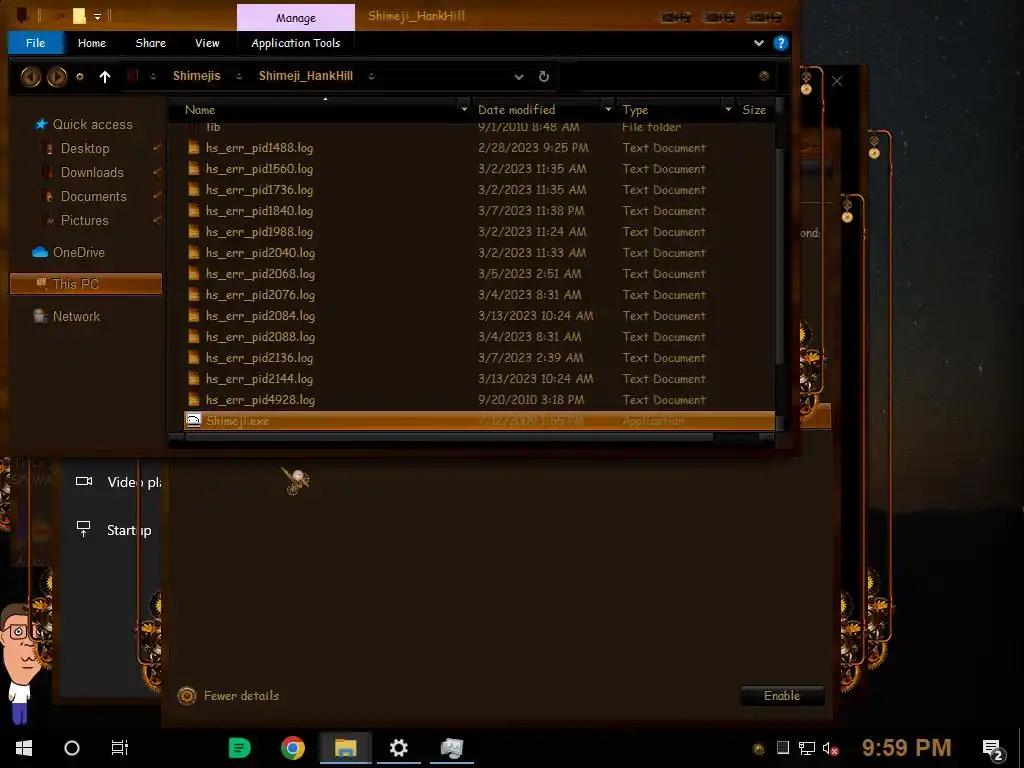Open Cortana search circle

(72, 748)
